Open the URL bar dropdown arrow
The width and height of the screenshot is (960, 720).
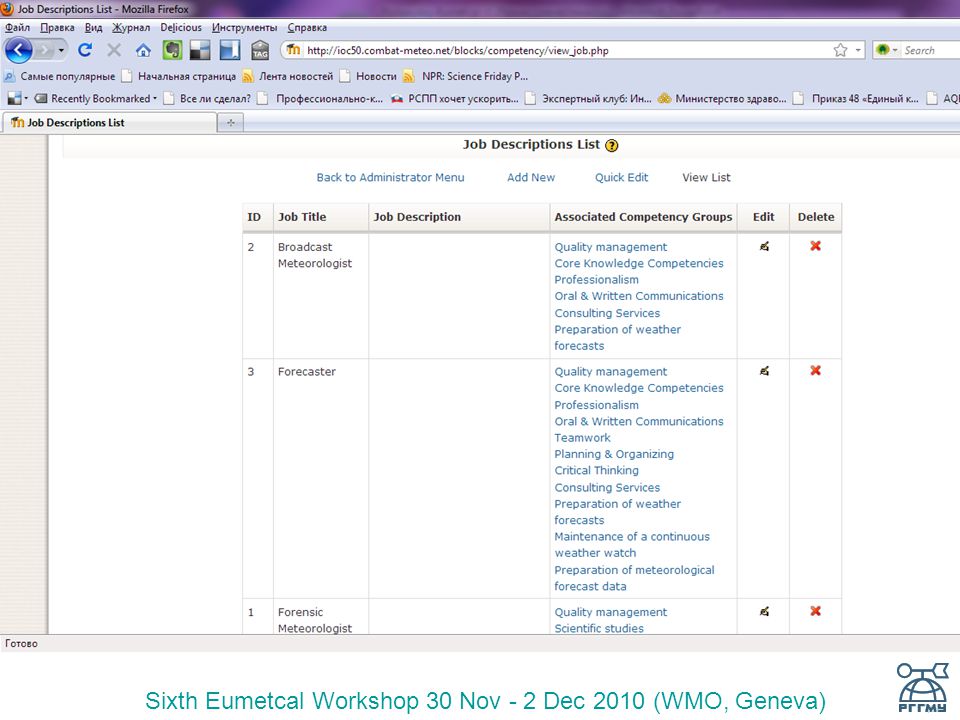858,50
